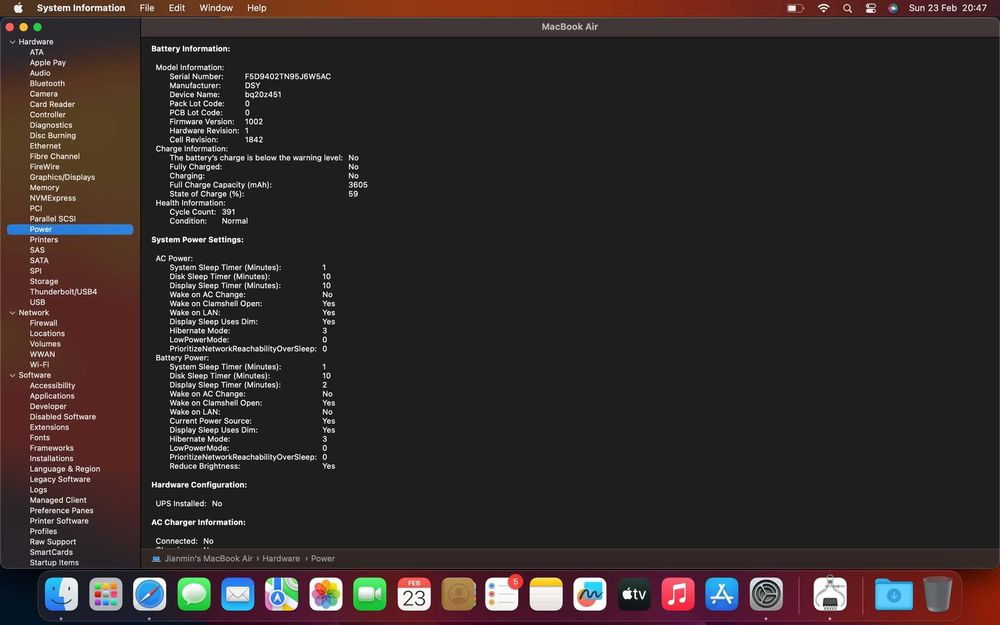The image size is (1000, 625).
Task: Open Freeform app in the Dock
Action: point(590,594)
